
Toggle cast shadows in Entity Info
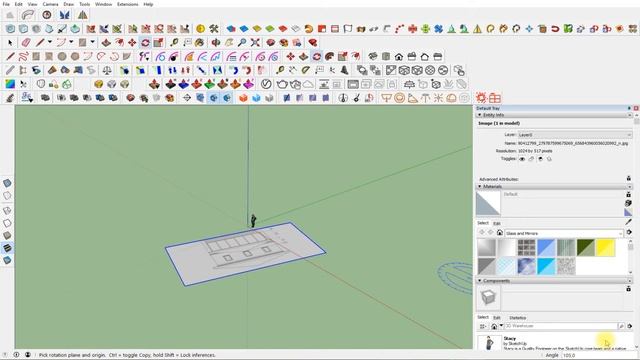[549, 159]
